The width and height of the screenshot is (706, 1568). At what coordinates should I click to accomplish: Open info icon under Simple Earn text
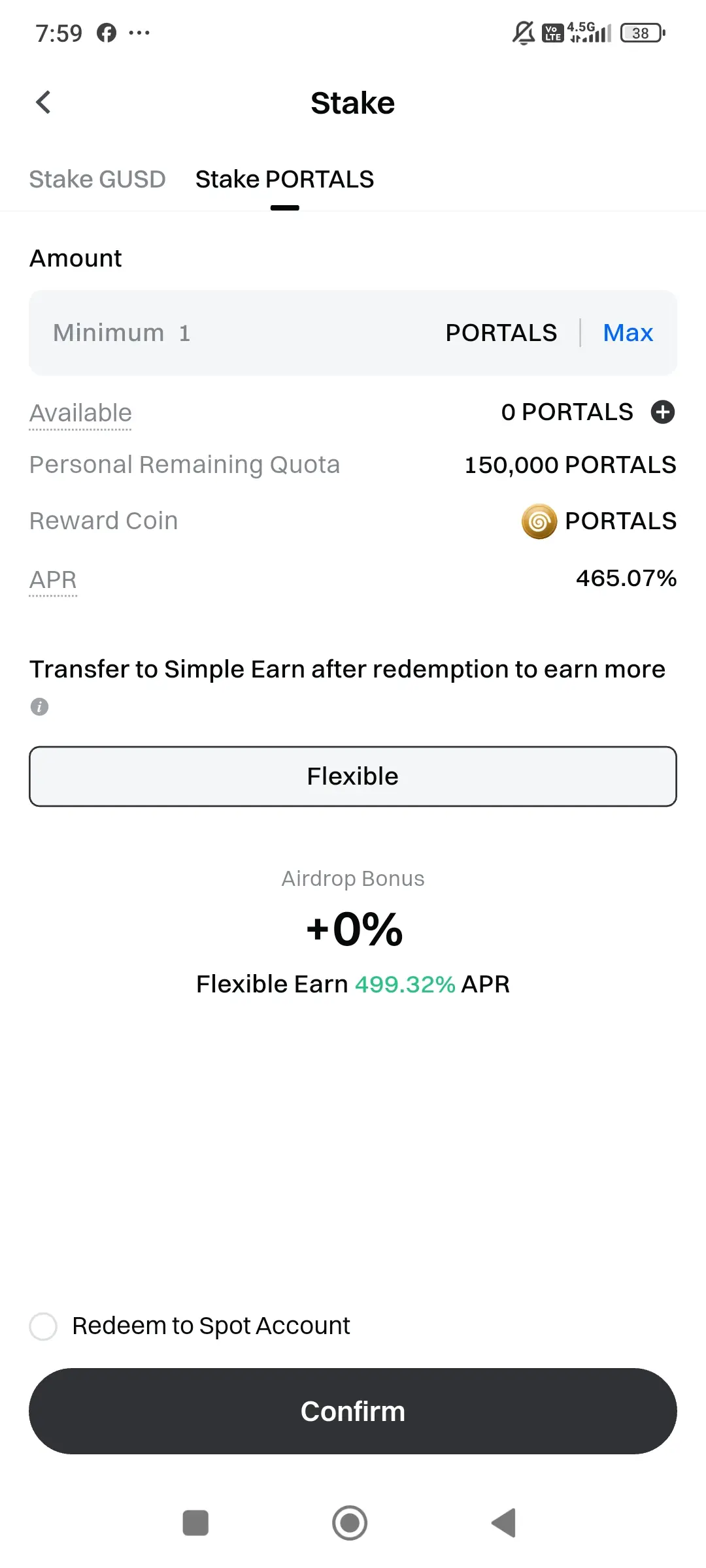[x=40, y=707]
